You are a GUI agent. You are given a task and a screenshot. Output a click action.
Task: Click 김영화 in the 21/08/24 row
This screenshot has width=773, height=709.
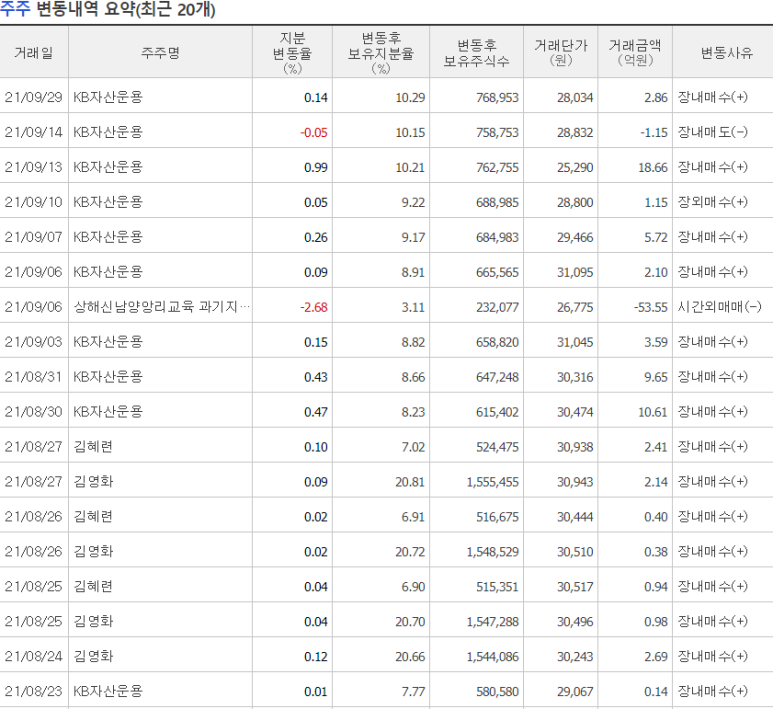(x=93, y=656)
